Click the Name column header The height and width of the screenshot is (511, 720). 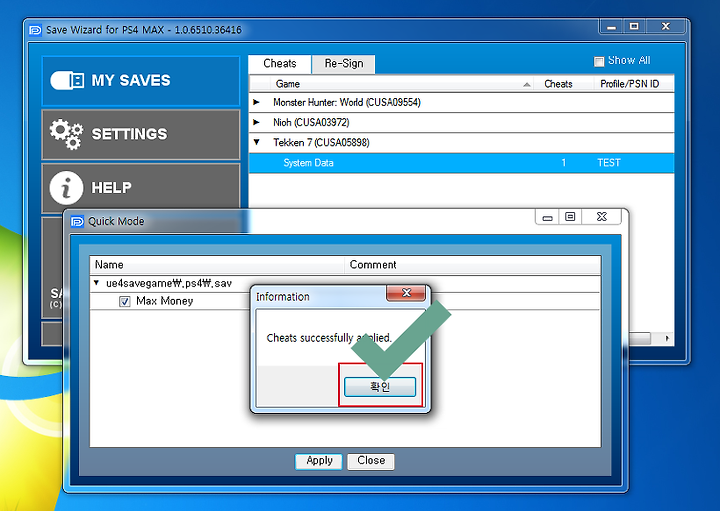click(217, 265)
